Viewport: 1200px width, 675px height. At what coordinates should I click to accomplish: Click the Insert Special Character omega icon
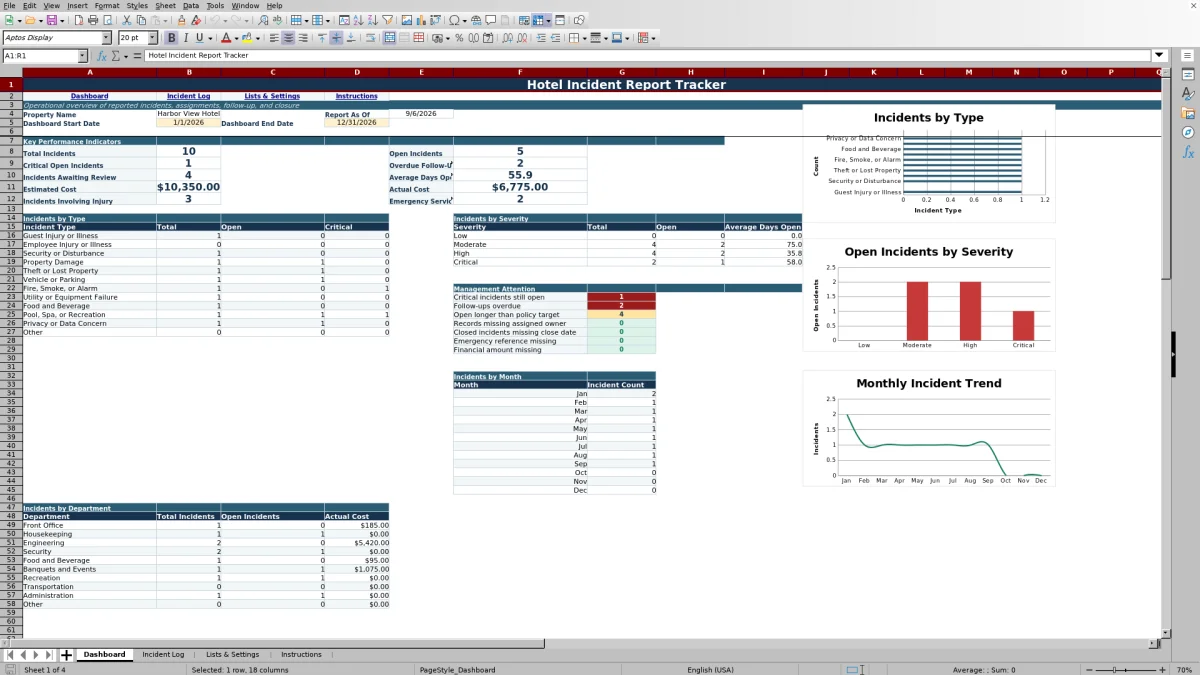tap(454, 20)
